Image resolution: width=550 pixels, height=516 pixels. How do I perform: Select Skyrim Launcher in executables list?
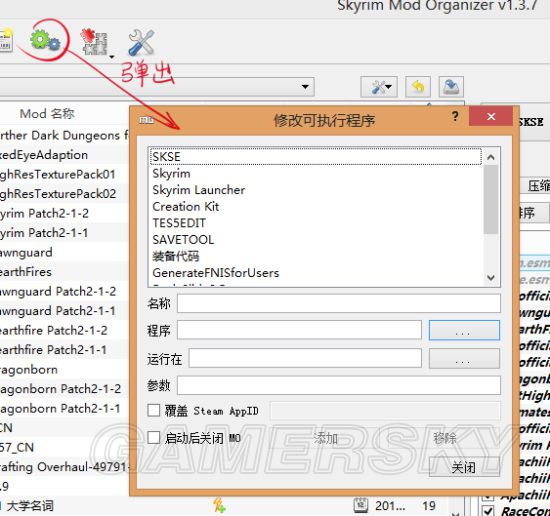click(x=199, y=190)
